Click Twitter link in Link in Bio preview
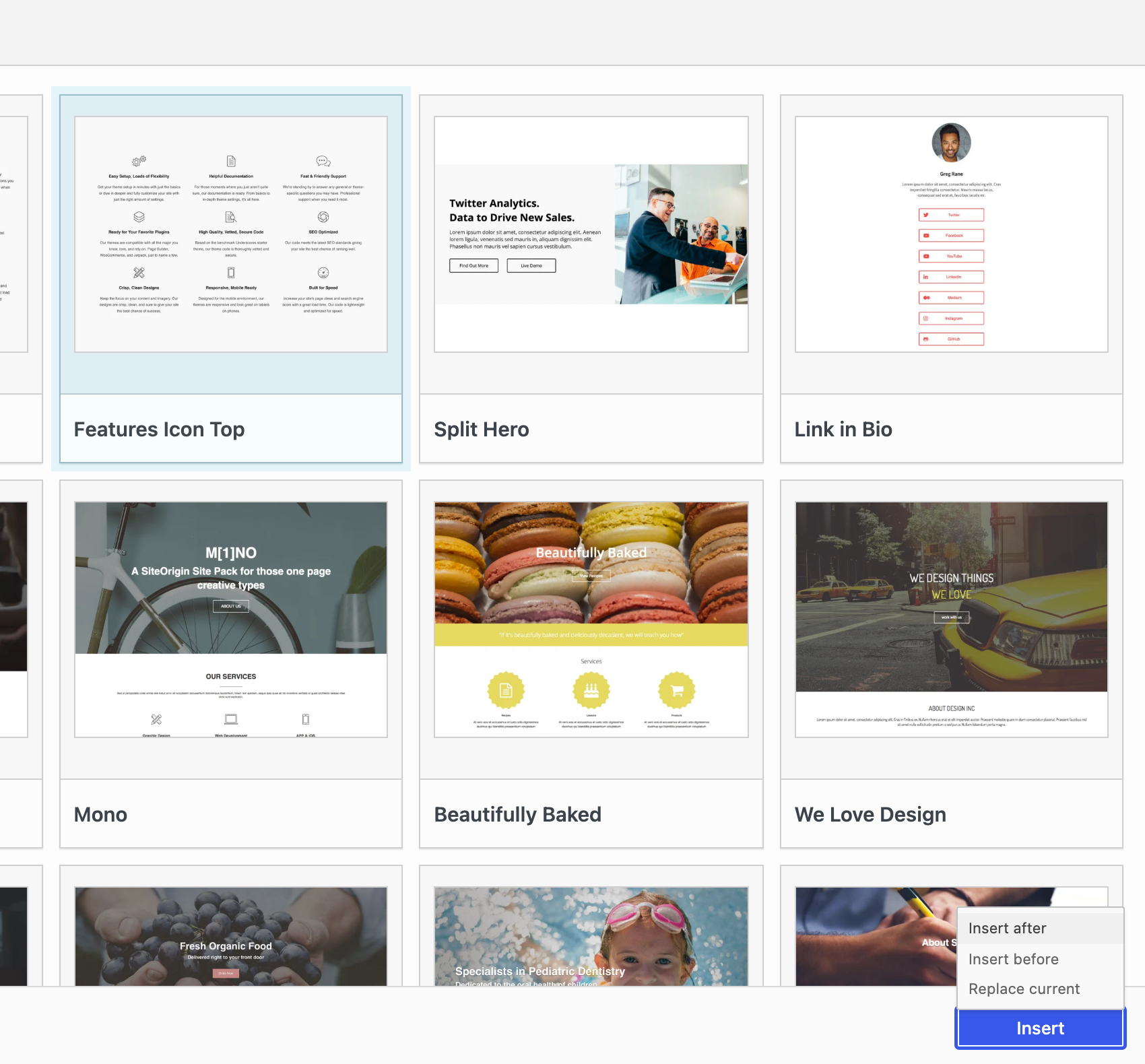The image size is (1145, 1064). (951, 215)
